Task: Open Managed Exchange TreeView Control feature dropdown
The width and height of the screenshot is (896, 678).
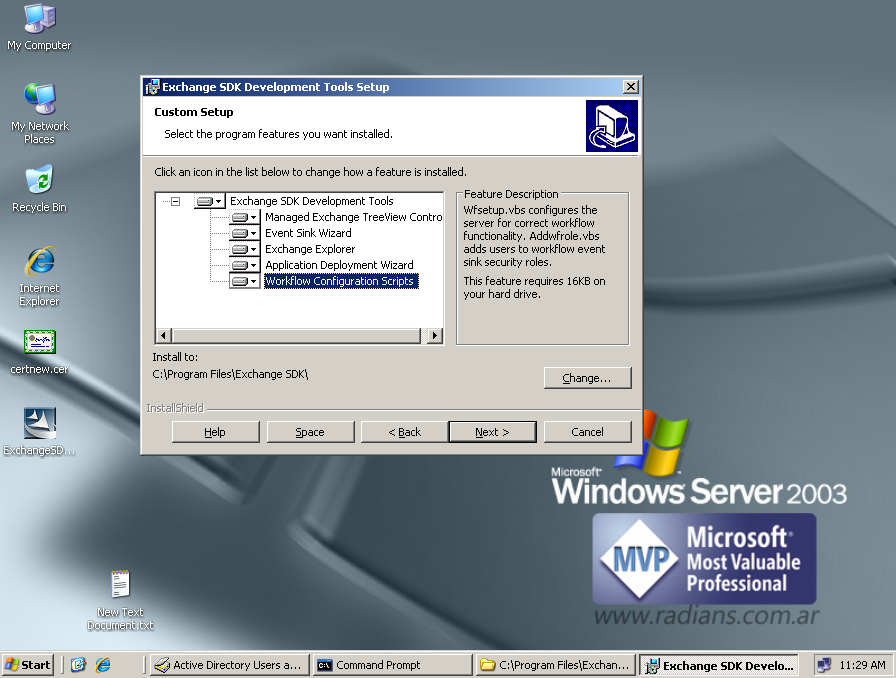Action: (244, 217)
